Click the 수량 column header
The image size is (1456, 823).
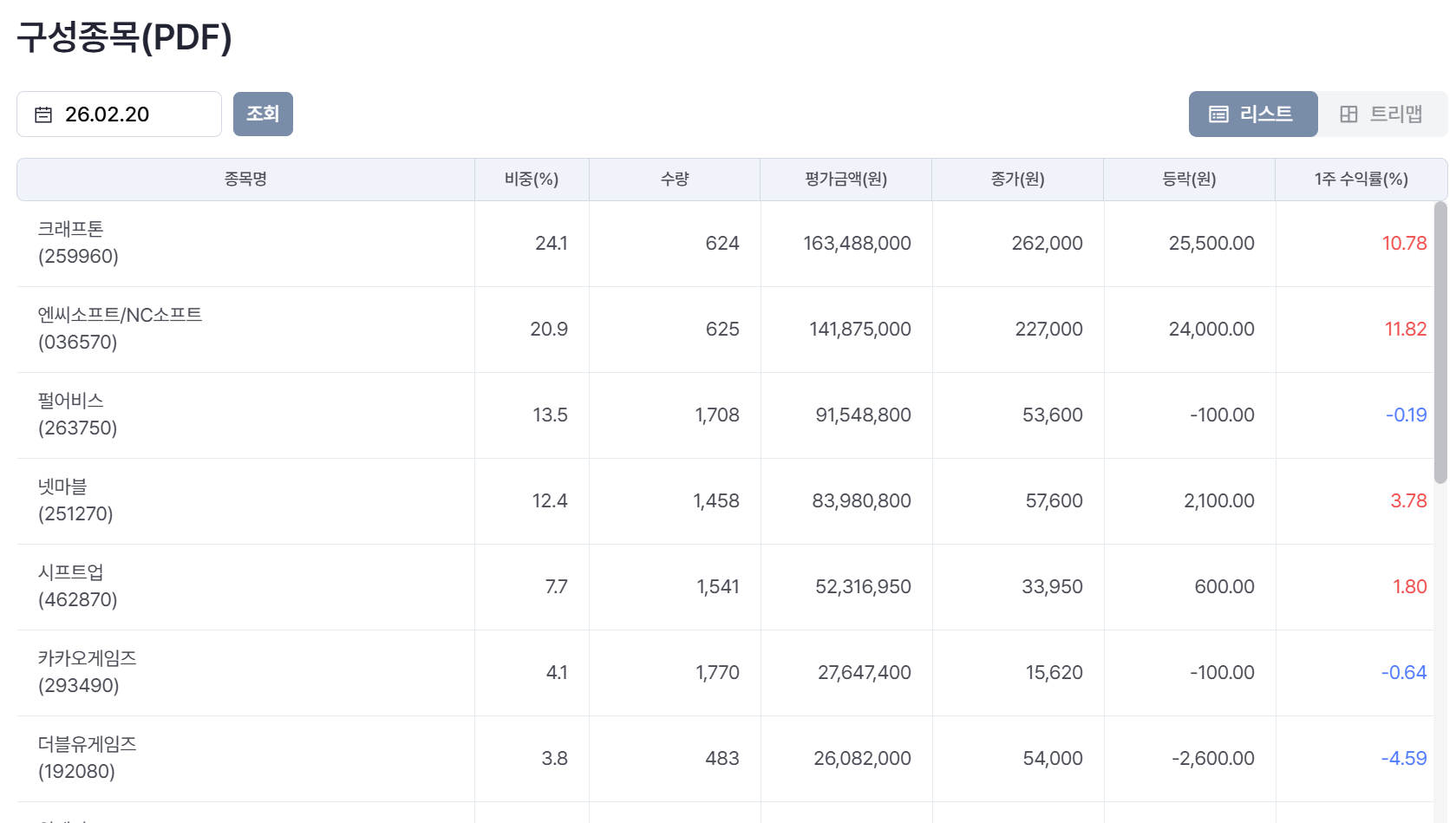[x=675, y=180]
